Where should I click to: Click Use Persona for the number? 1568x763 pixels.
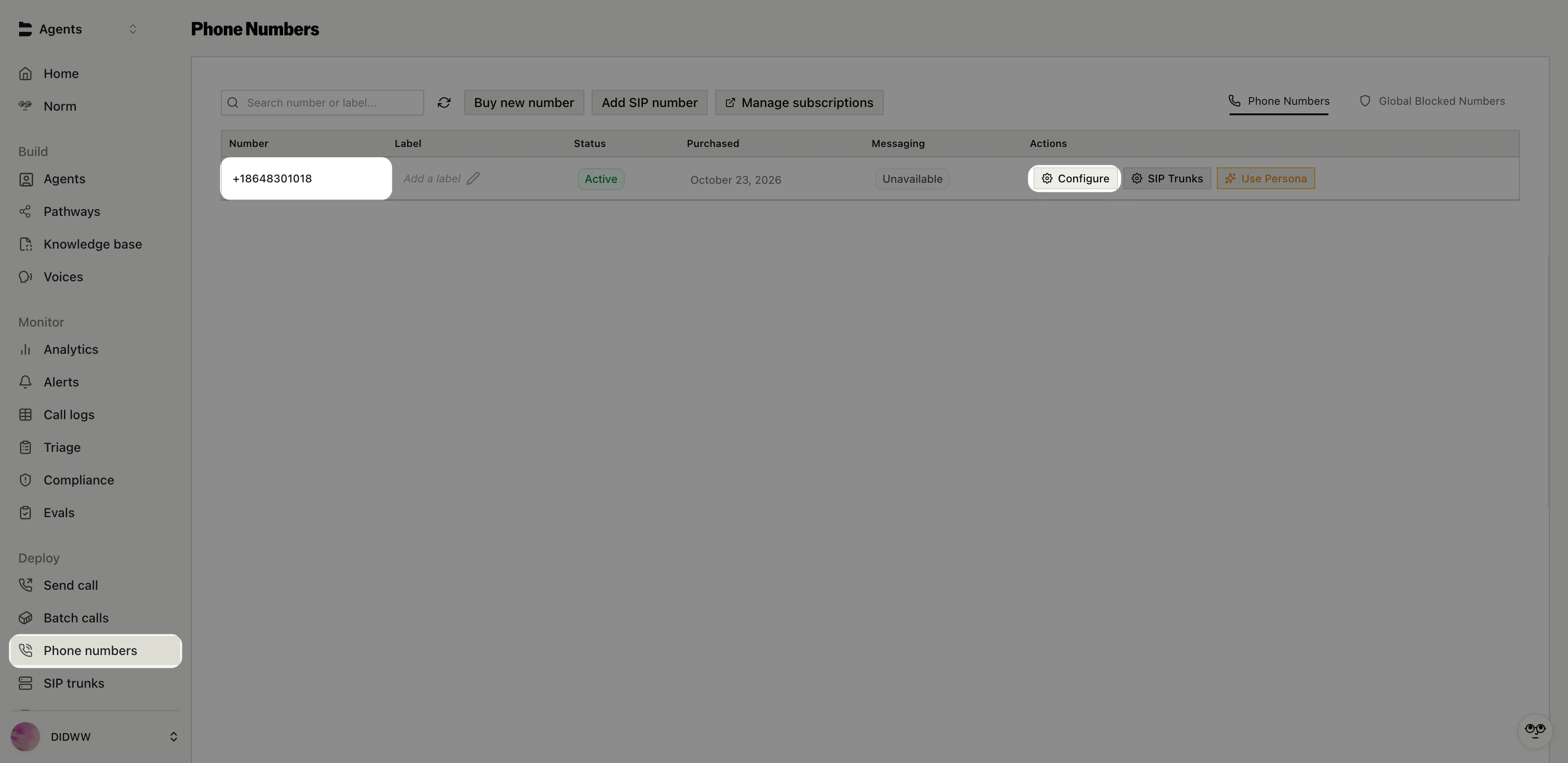coord(1265,178)
